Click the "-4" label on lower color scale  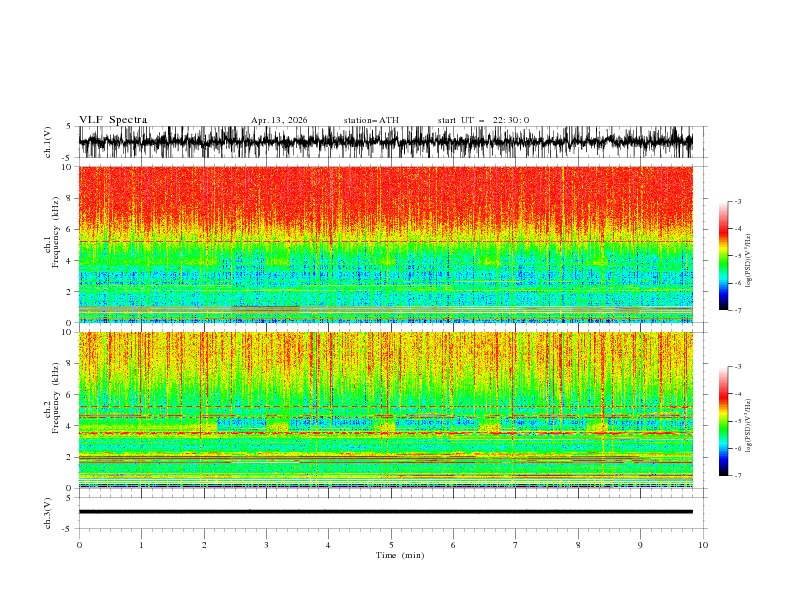tap(737, 394)
